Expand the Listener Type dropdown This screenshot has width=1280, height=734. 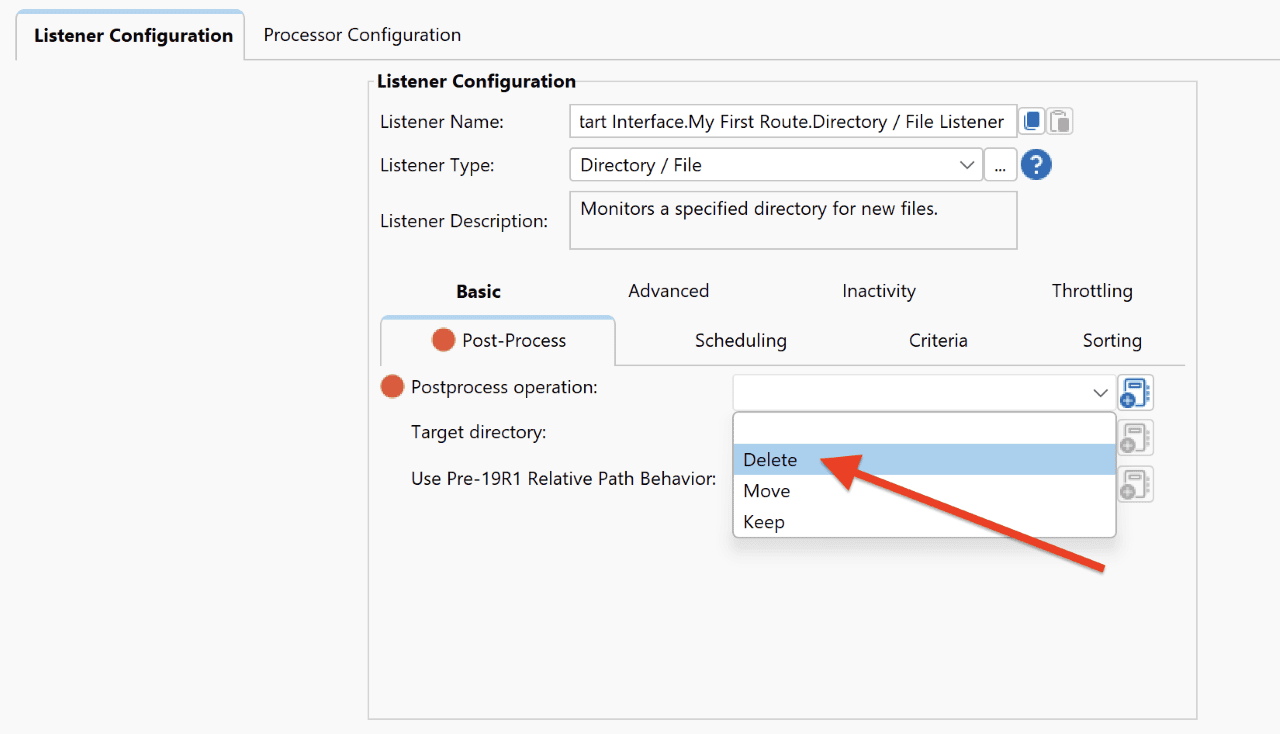(x=967, y=165)
